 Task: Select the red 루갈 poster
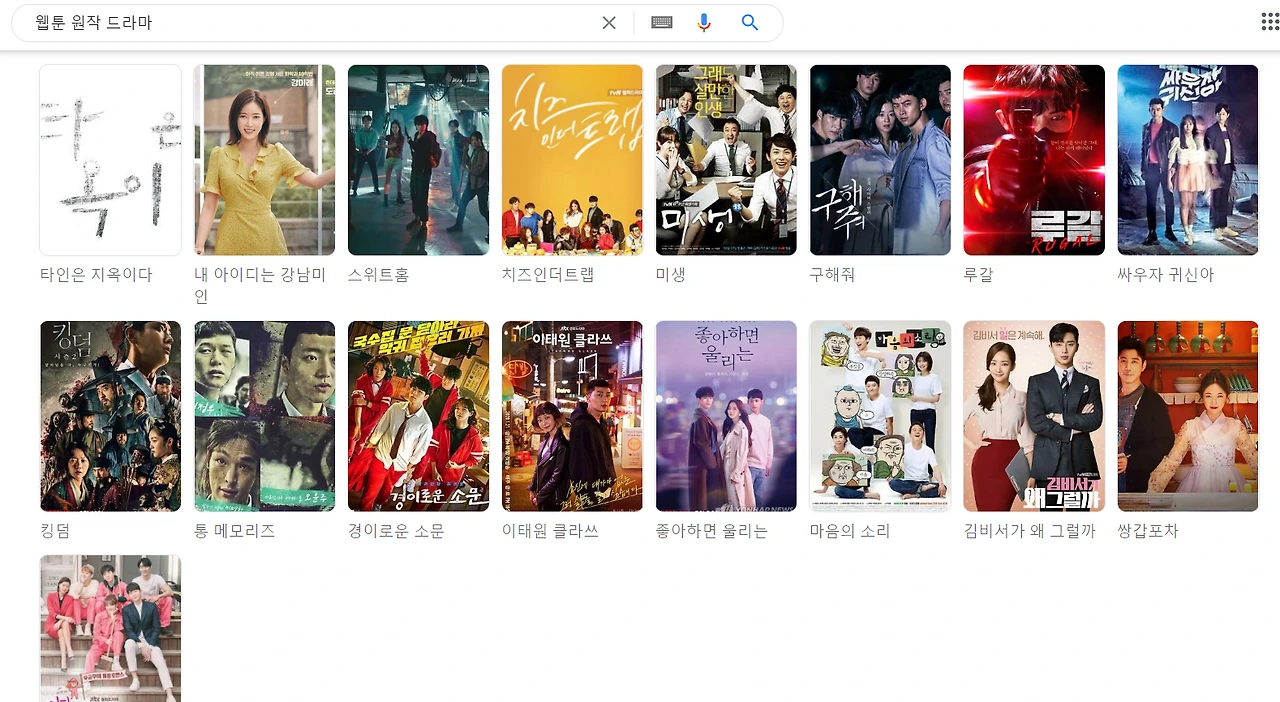click(1034, 160)
